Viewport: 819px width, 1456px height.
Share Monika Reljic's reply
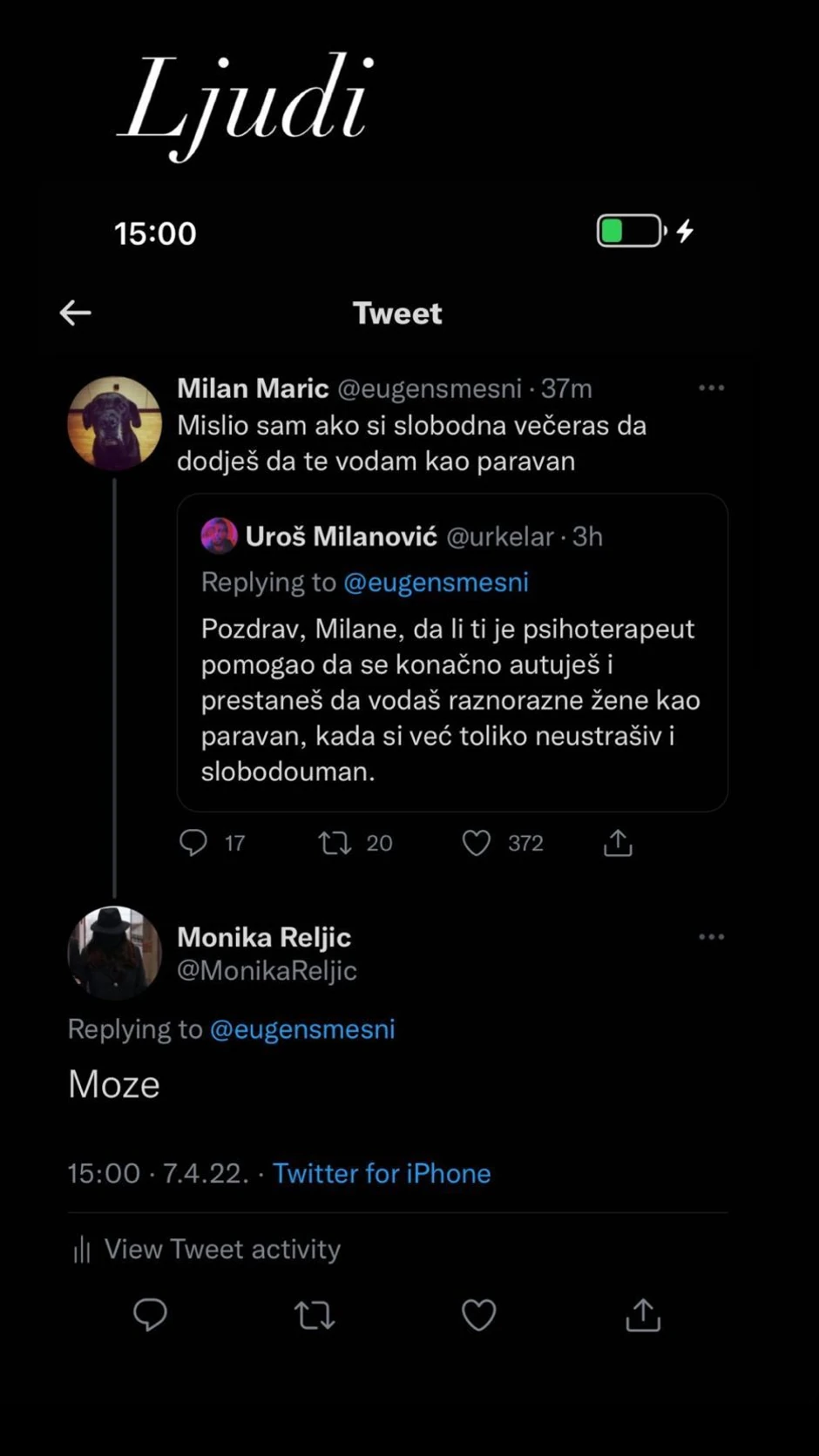[643, 1315]
